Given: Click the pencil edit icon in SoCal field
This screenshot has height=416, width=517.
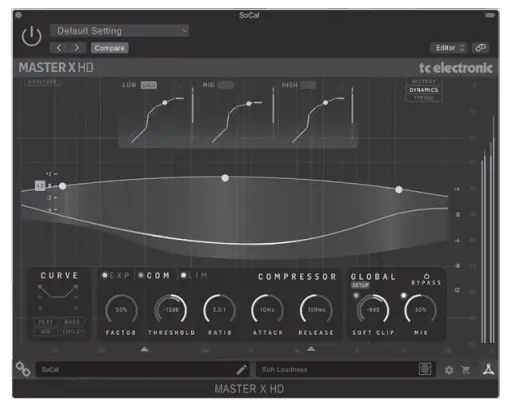Looking at the screenshot, I should click(x=241, y=369).
